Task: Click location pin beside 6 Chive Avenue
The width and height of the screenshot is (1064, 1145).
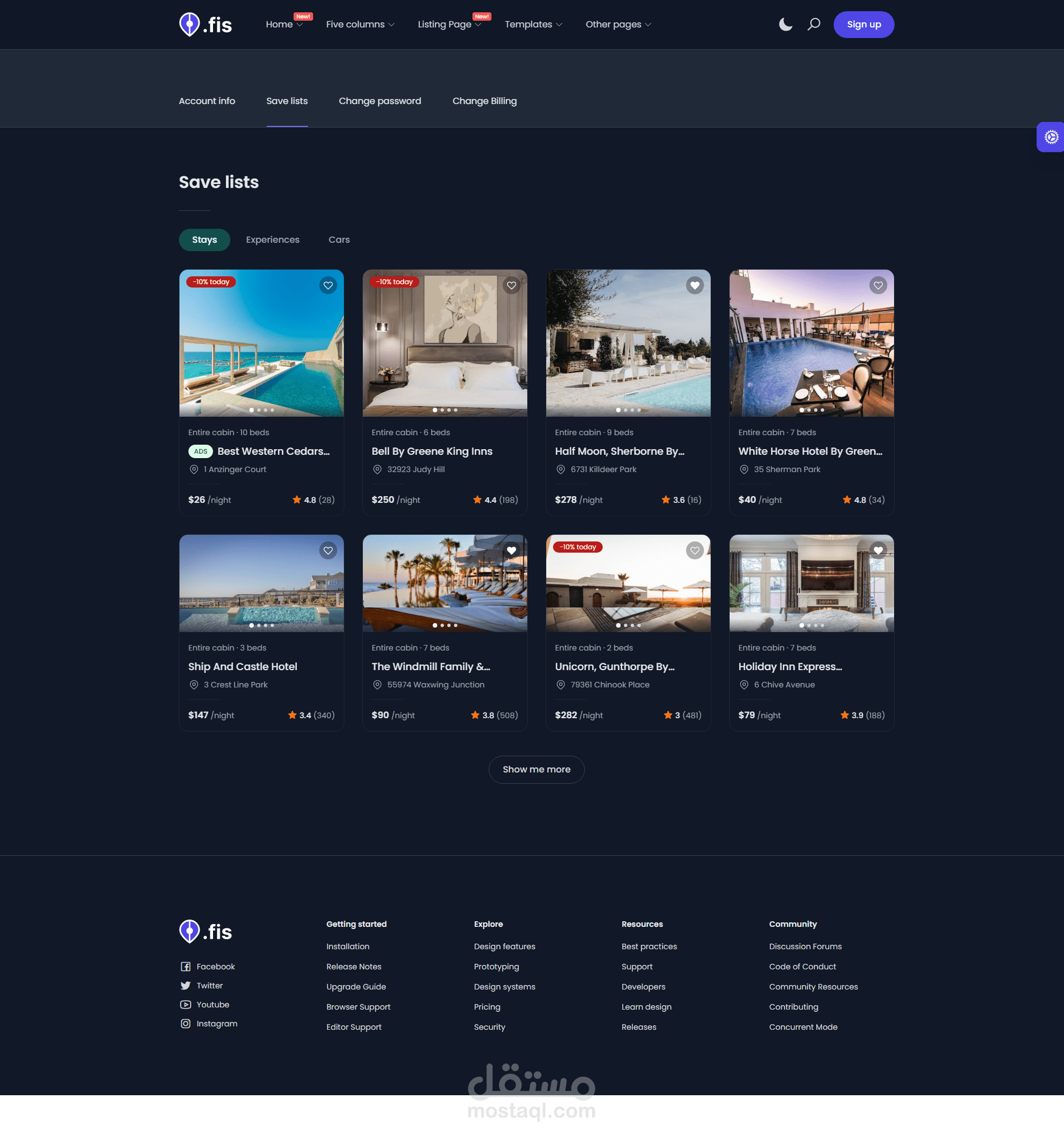Action: 744,685
